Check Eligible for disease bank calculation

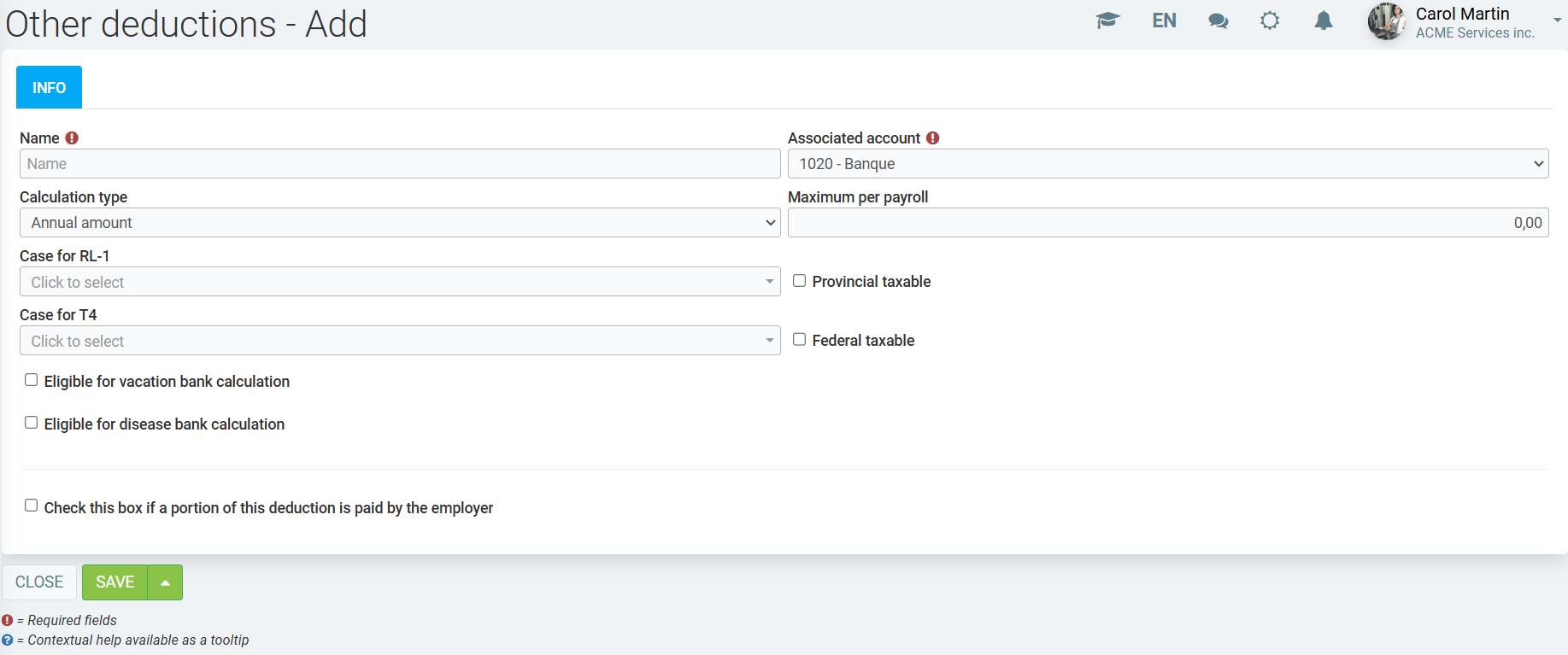point(32,423)
